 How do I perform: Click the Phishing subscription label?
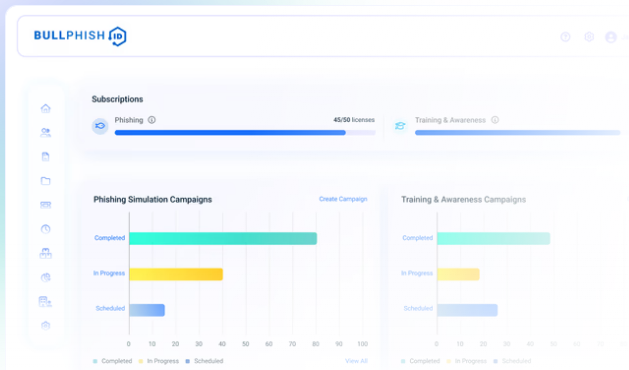(x=129, y=120)
